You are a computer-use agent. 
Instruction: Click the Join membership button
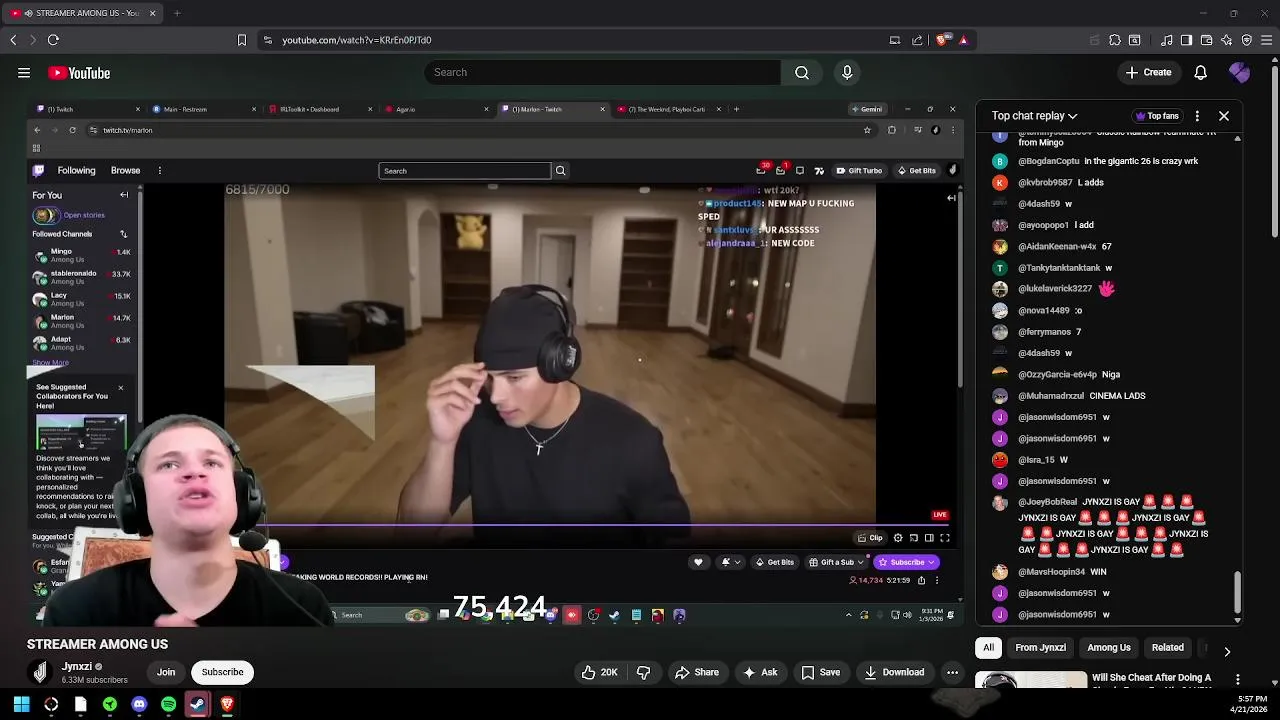[x=166, y=672]
